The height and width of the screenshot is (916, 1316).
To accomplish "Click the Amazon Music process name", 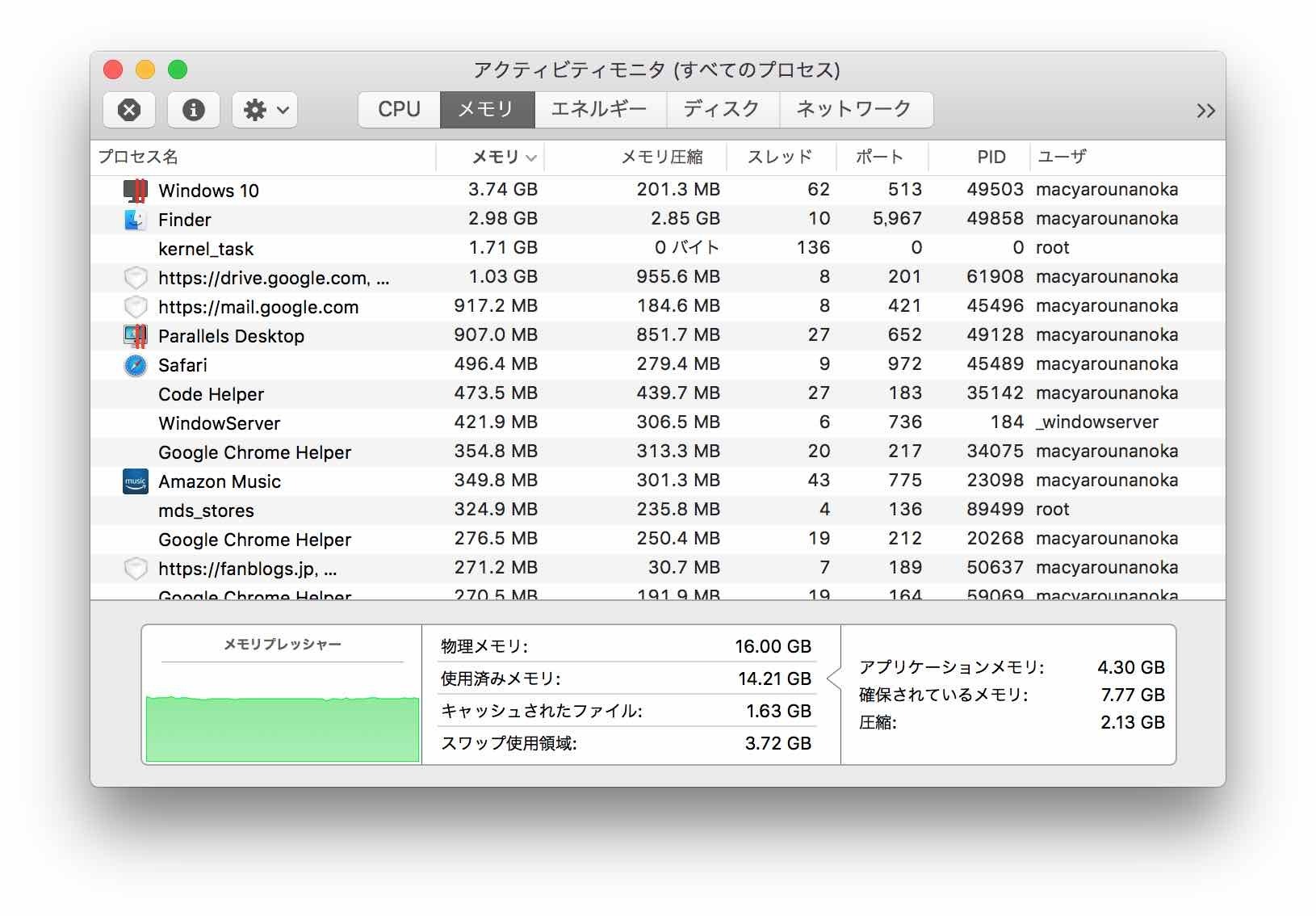I will (x=220, y=482).
